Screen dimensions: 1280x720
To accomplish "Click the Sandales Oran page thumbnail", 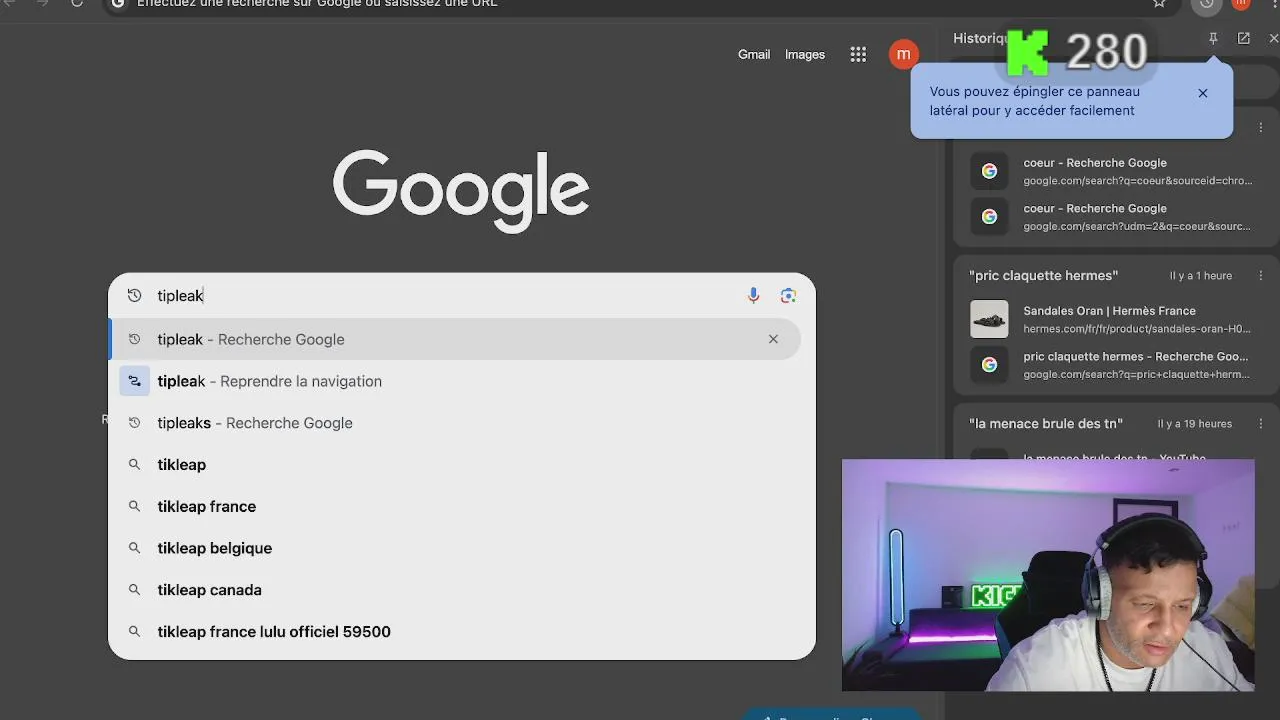I will pyautogui.click(x=989, y=319).
